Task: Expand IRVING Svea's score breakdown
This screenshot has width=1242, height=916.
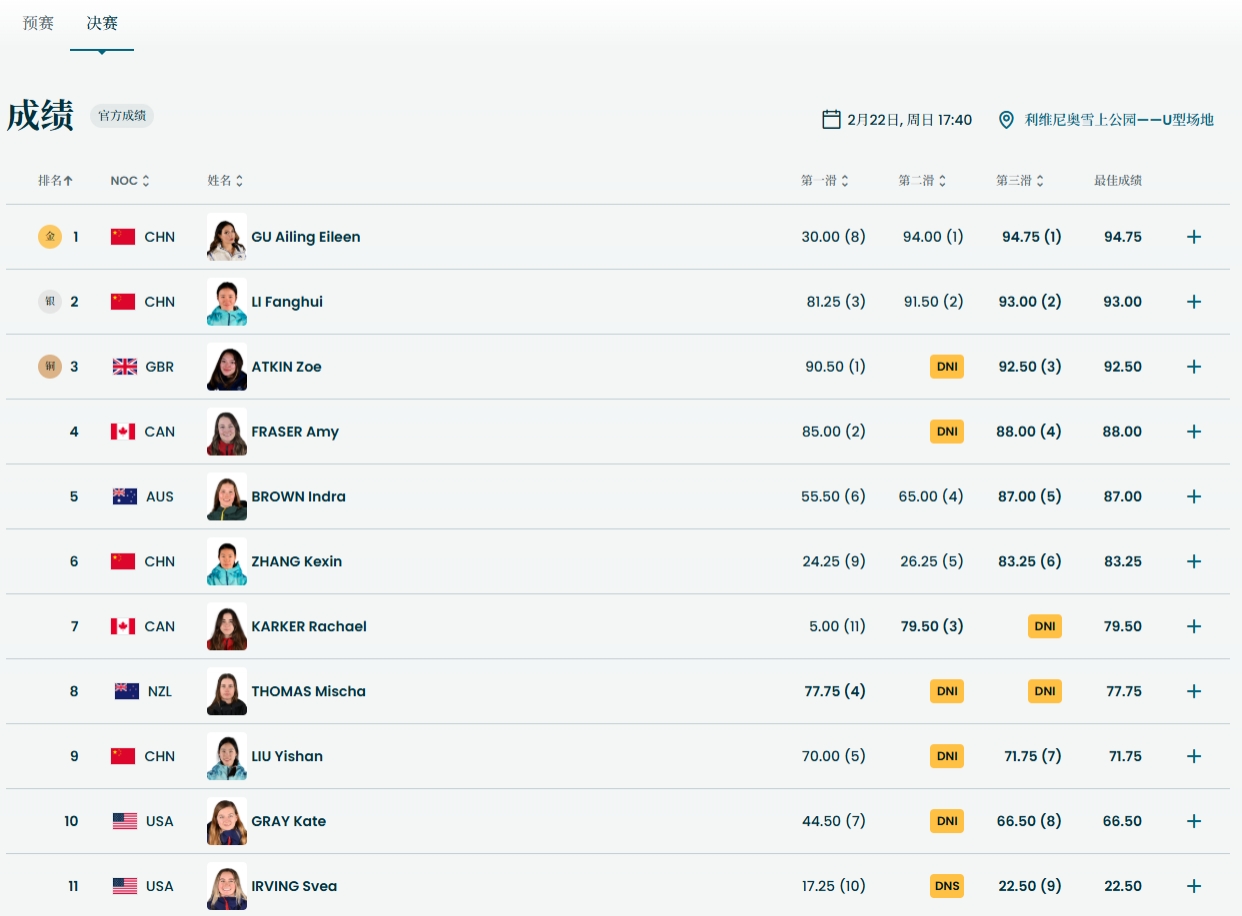Action: [1193, 886]
